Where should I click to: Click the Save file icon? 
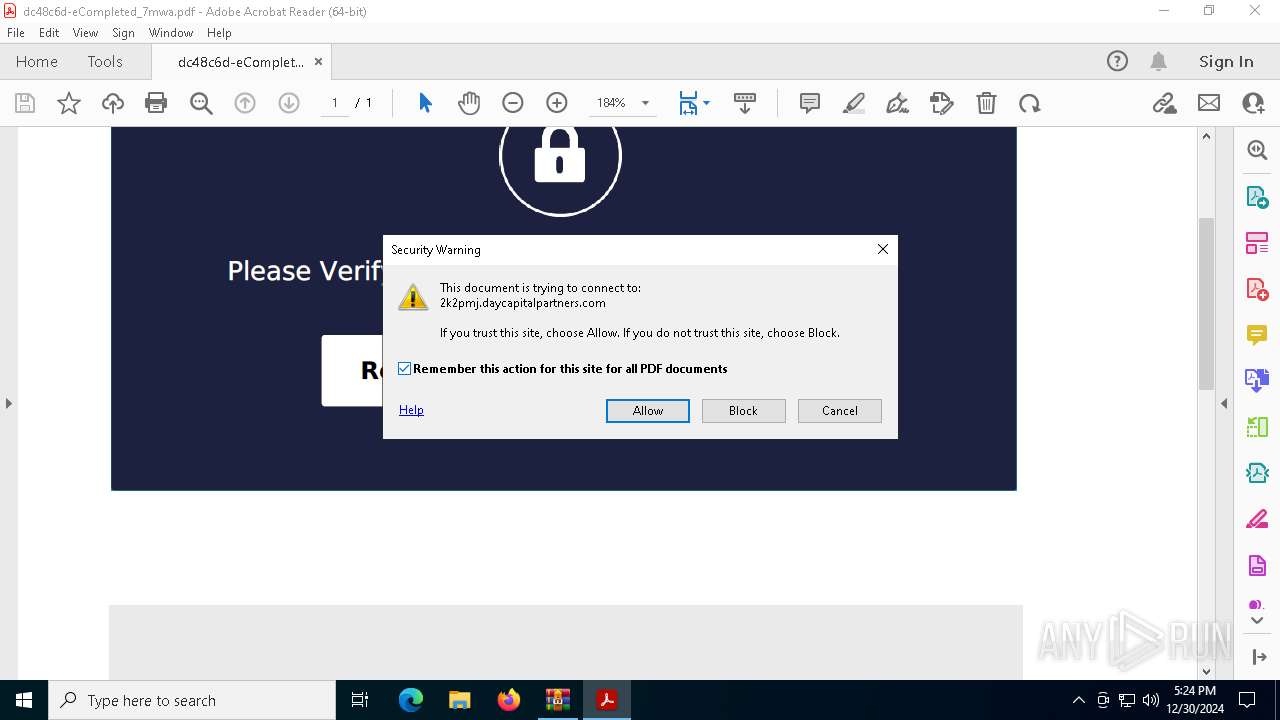(25, 103)
